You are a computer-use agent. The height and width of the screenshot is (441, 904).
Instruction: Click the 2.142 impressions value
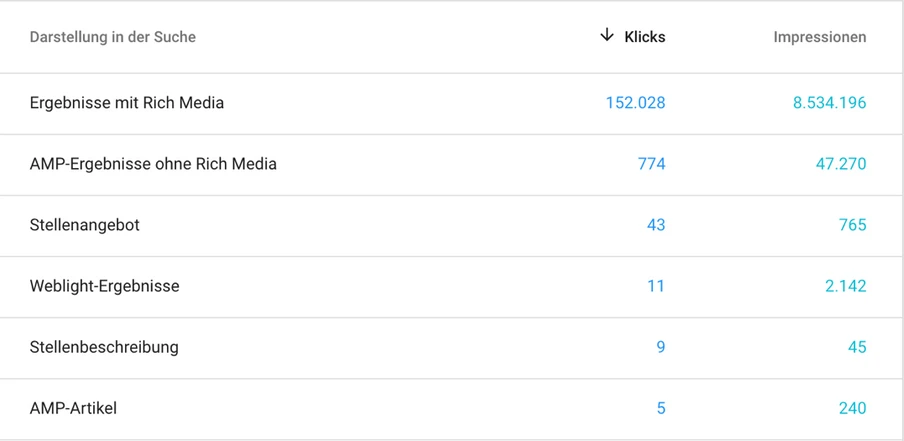coord(845,286)
